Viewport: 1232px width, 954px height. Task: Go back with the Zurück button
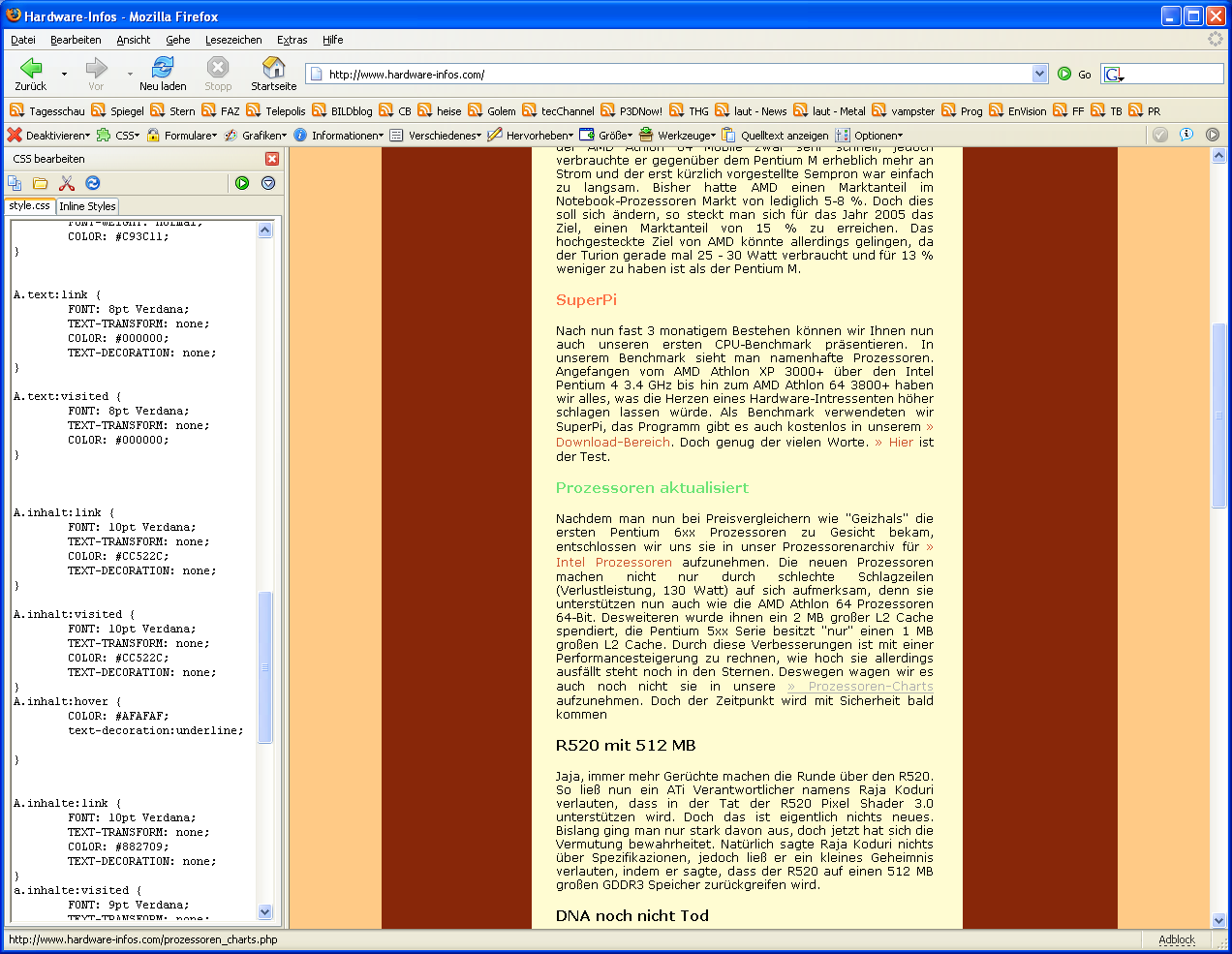pyautogui.click(x=31, y=74)
